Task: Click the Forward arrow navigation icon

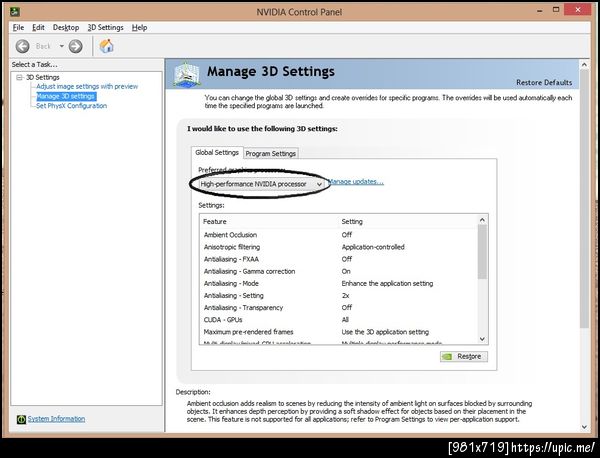Action: pos(75,46)
